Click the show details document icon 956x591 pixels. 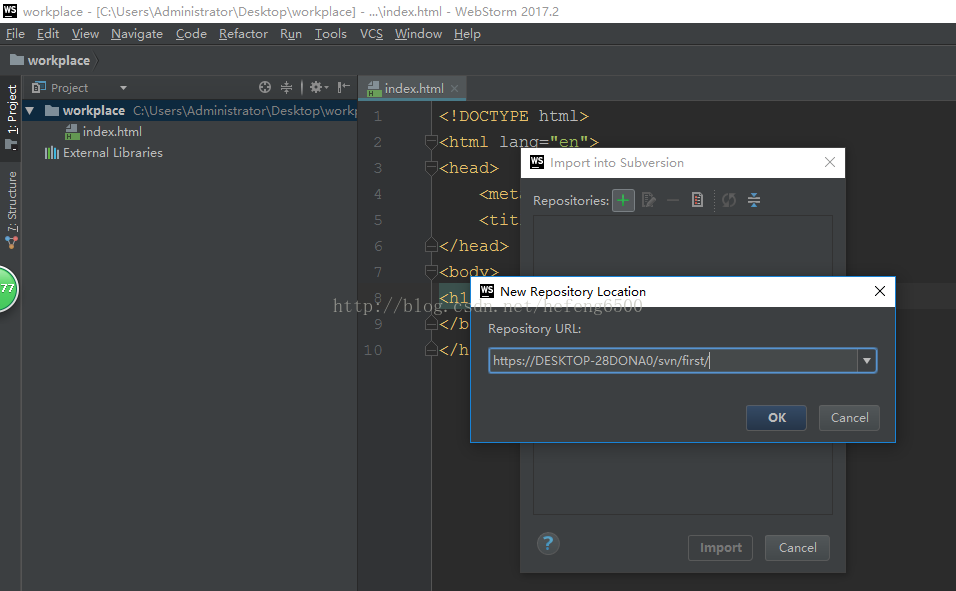(x=697, y=200)
